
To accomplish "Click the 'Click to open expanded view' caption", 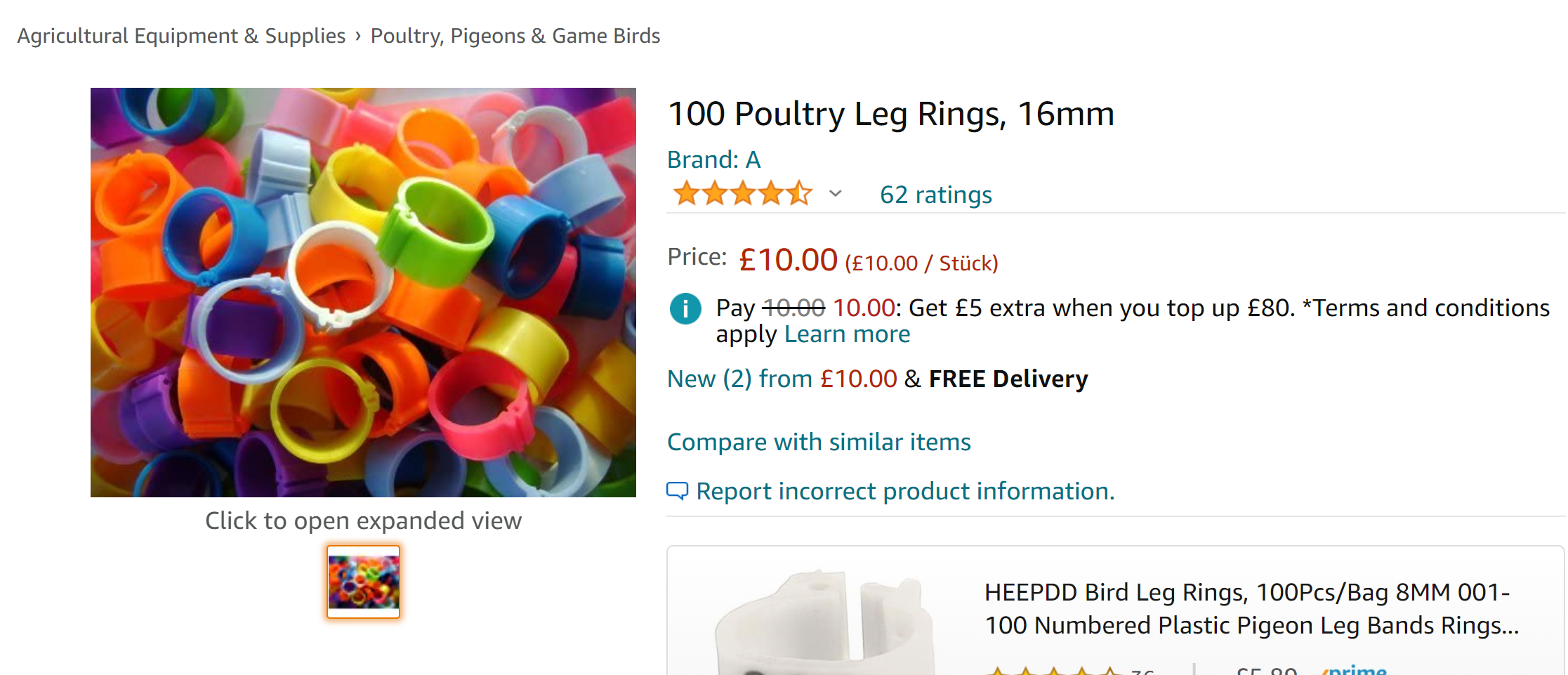I will [x=363, y=521].
